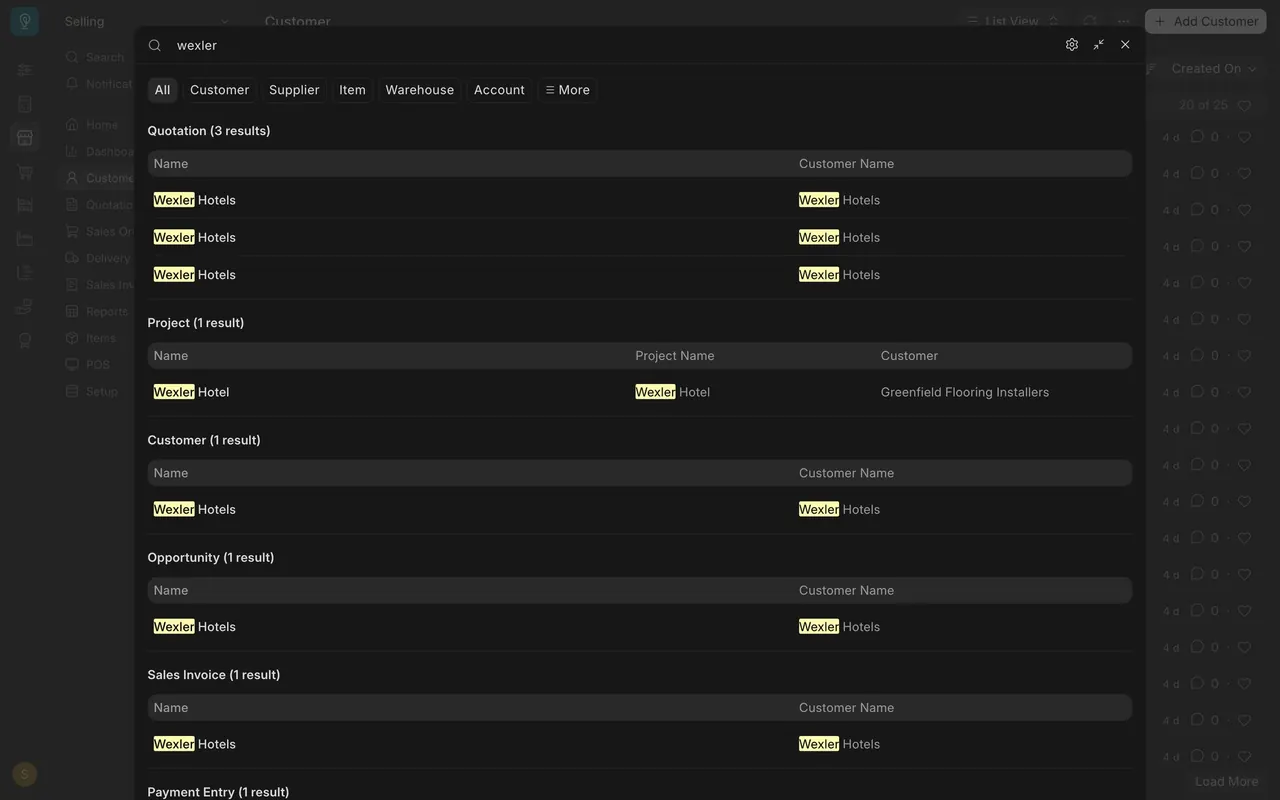Image resolution: width=1280 pixels, height=800 pixels.
Task: Click the Home icon in the sidebar
Action: click(x=72, y=125)
